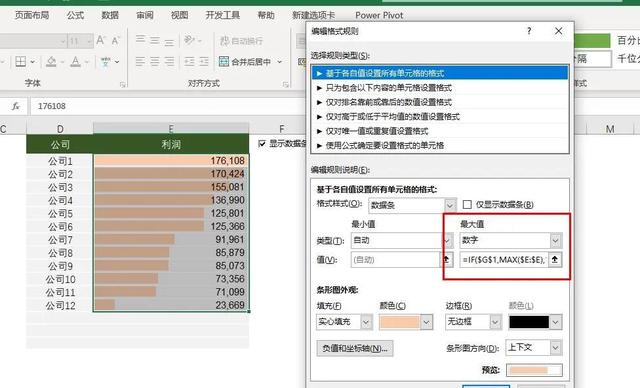
Task: Open the Page Layout ribbon tab
Action: [x=32, y=16]
